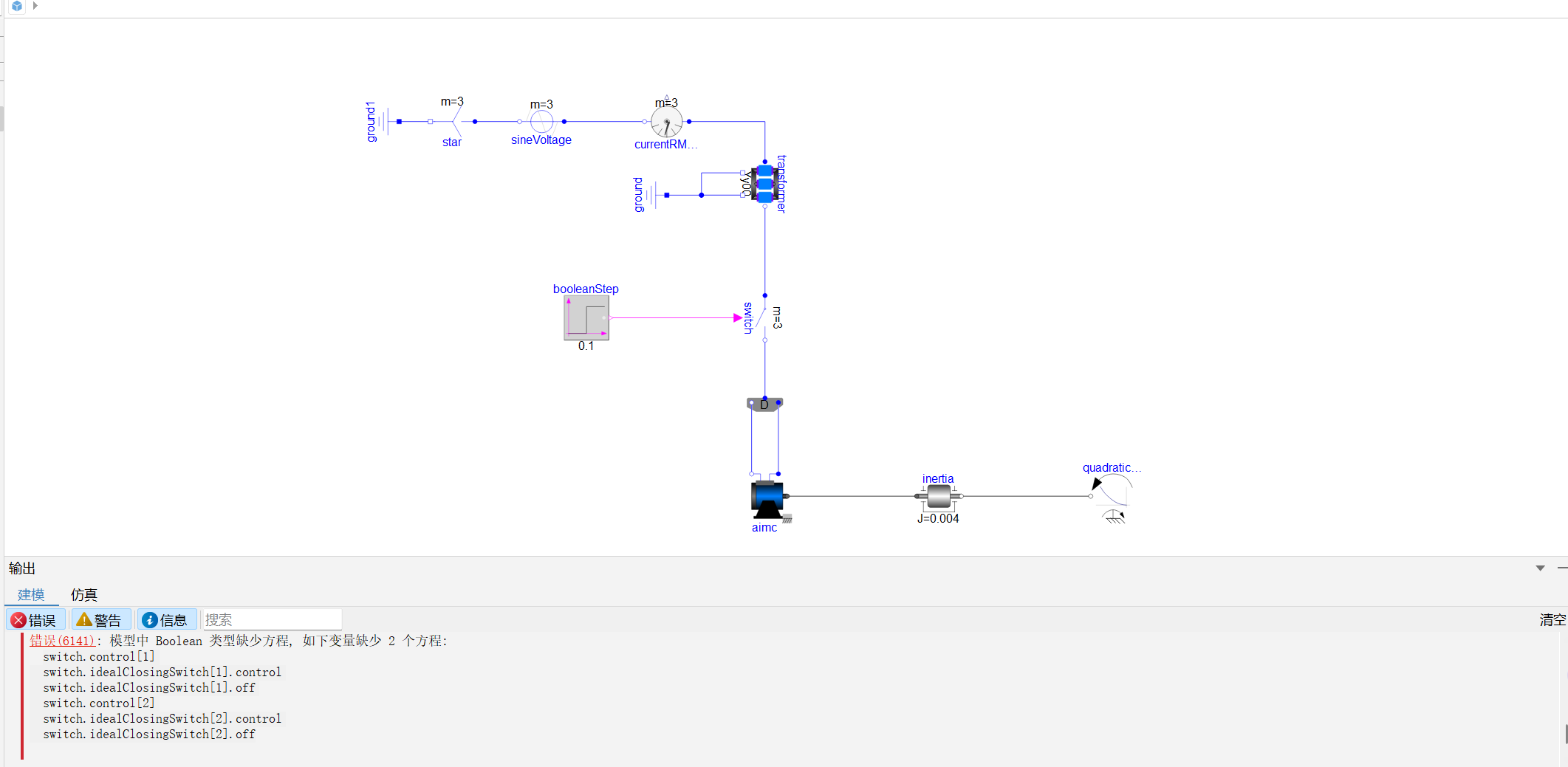Viewport: 1568px width, 767px height.
Task: Toggle the 错误 error filter
Action: click(x=35, y=620)
